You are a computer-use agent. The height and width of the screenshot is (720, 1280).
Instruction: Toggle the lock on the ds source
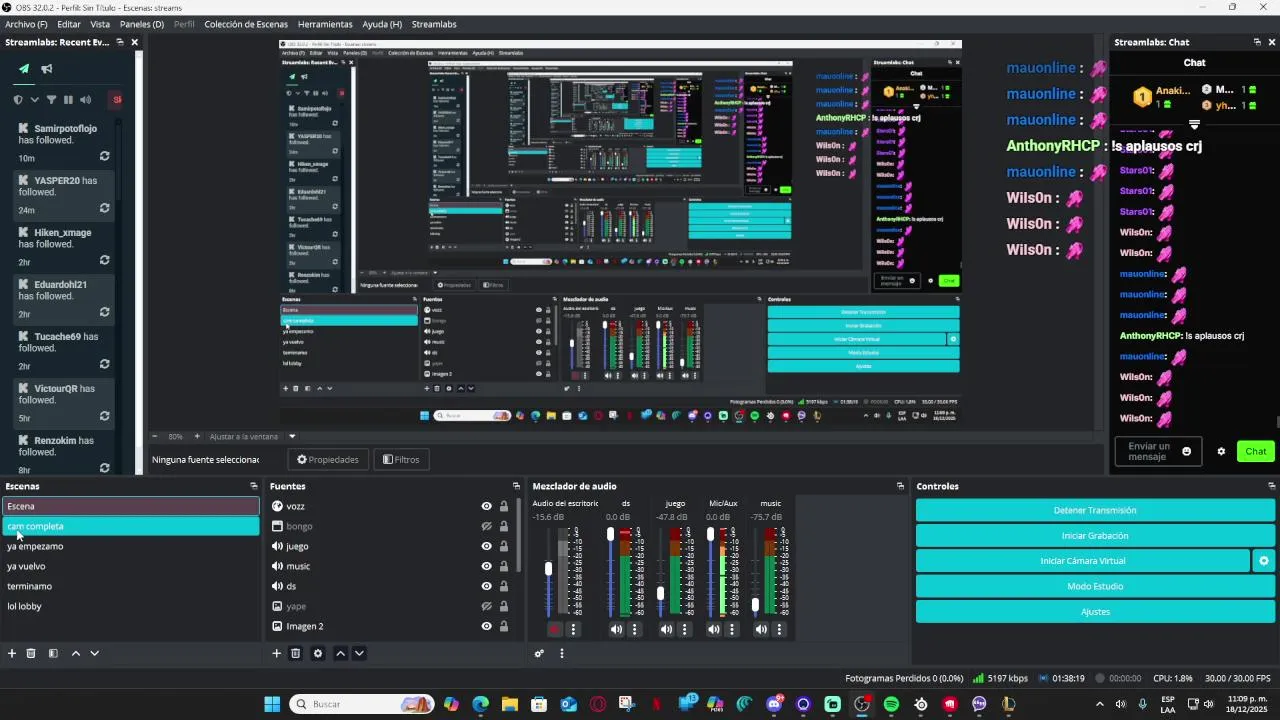[x=504, y=586]
